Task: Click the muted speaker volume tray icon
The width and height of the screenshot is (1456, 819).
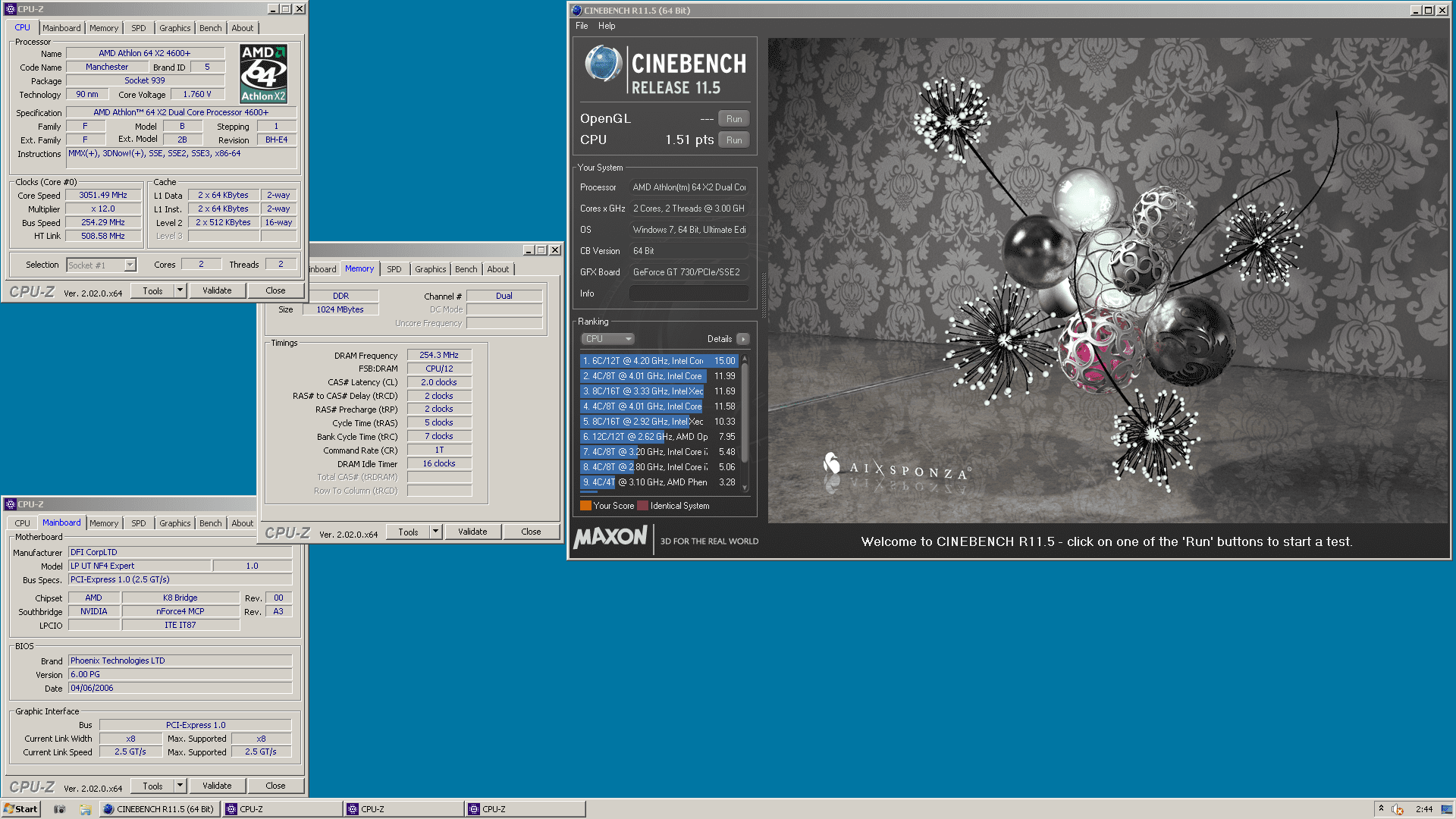Action: point(1397,809)
